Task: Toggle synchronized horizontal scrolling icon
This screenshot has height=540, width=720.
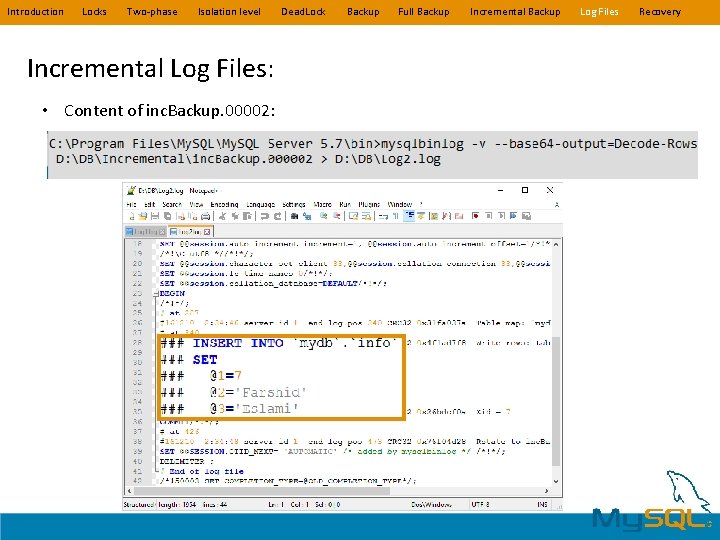Action: pos(366,216)
